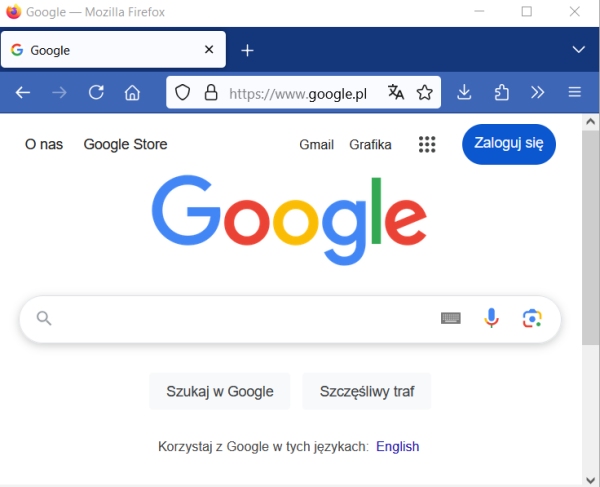
Task: Click the tracking protection shield icon
Action: [x=183, y=93]
